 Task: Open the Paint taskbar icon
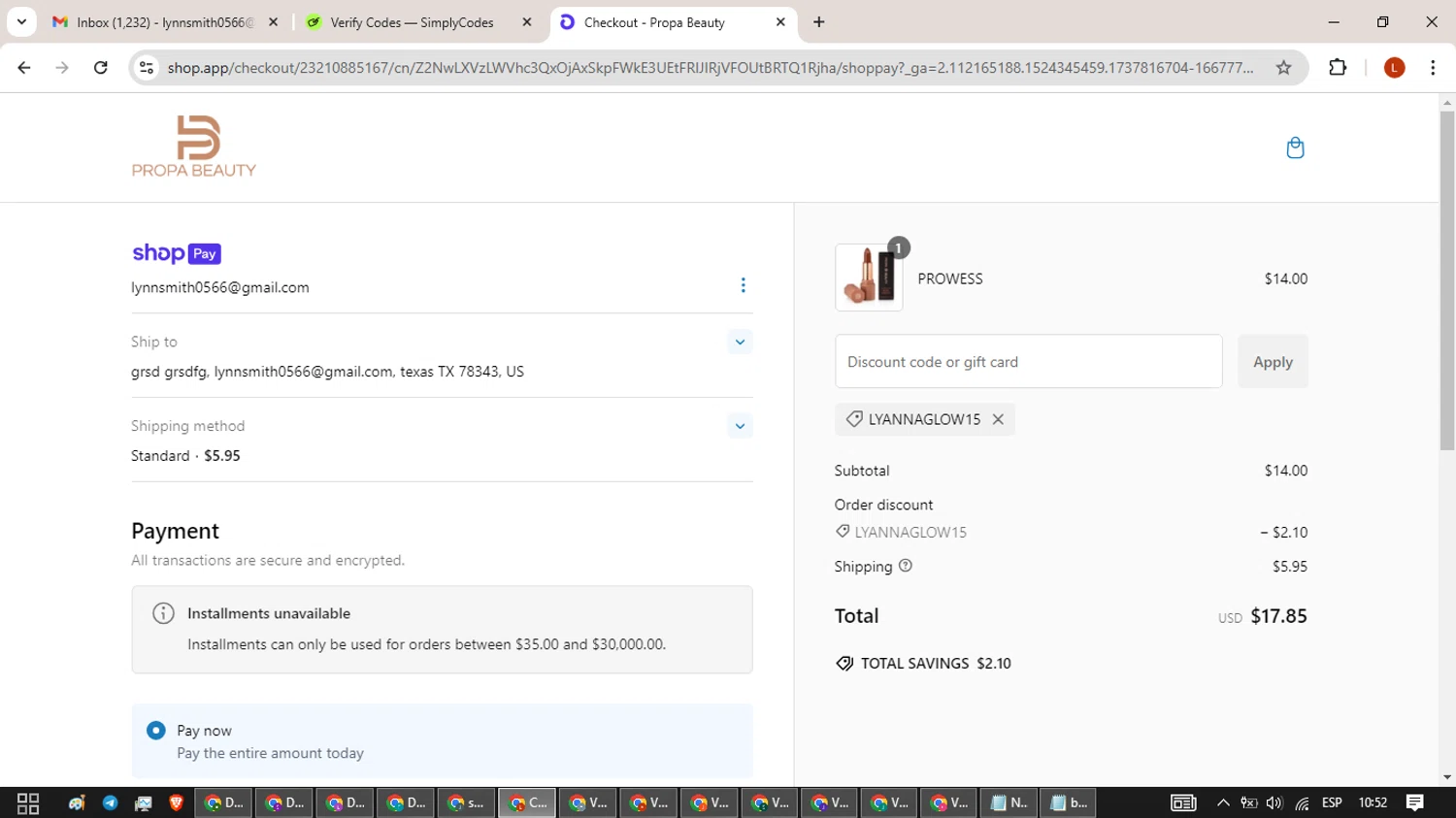[77, 802]
